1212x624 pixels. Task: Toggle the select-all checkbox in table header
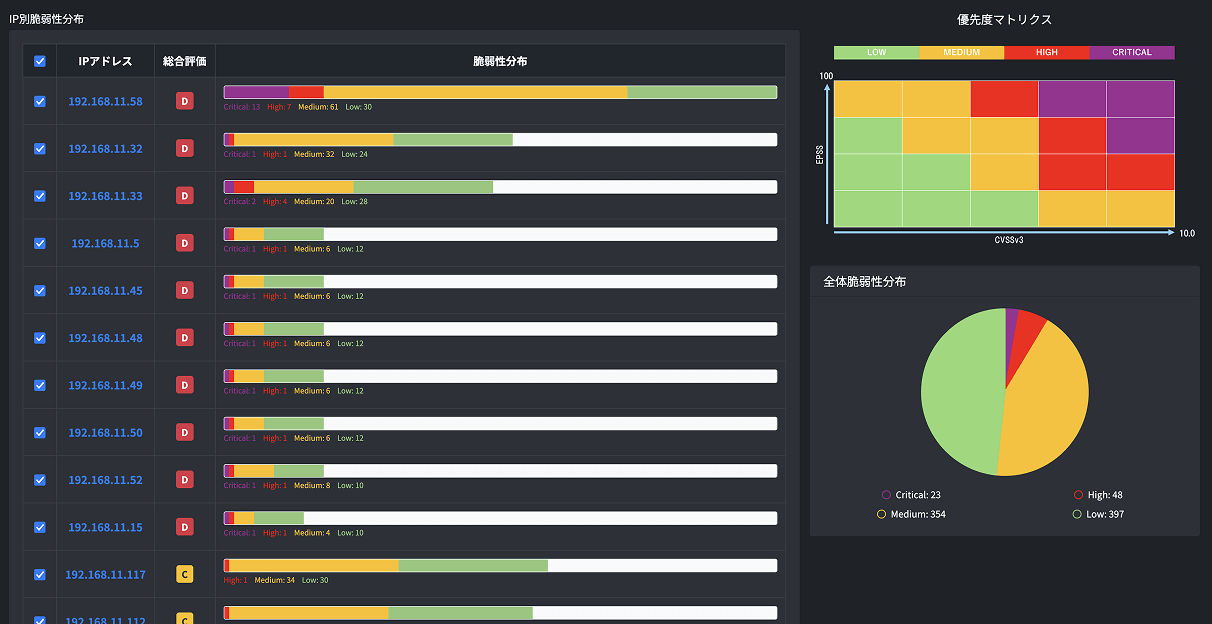pos(40,61)
